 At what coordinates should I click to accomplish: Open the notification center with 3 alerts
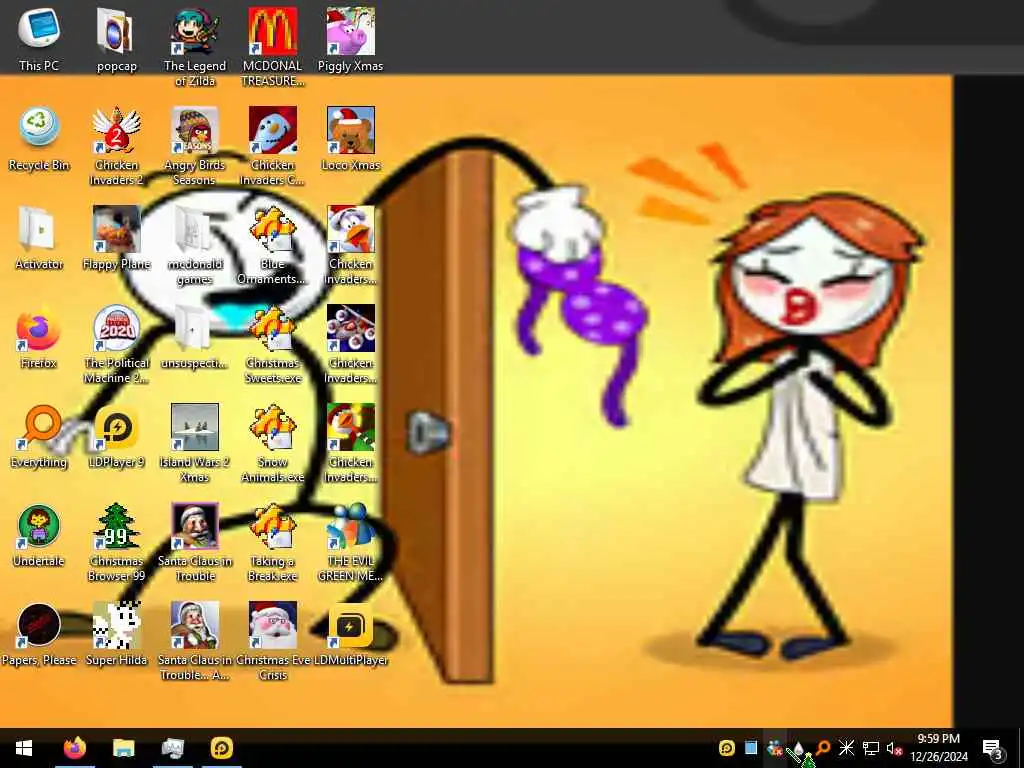pyautogui.click(x=993, y=748)
